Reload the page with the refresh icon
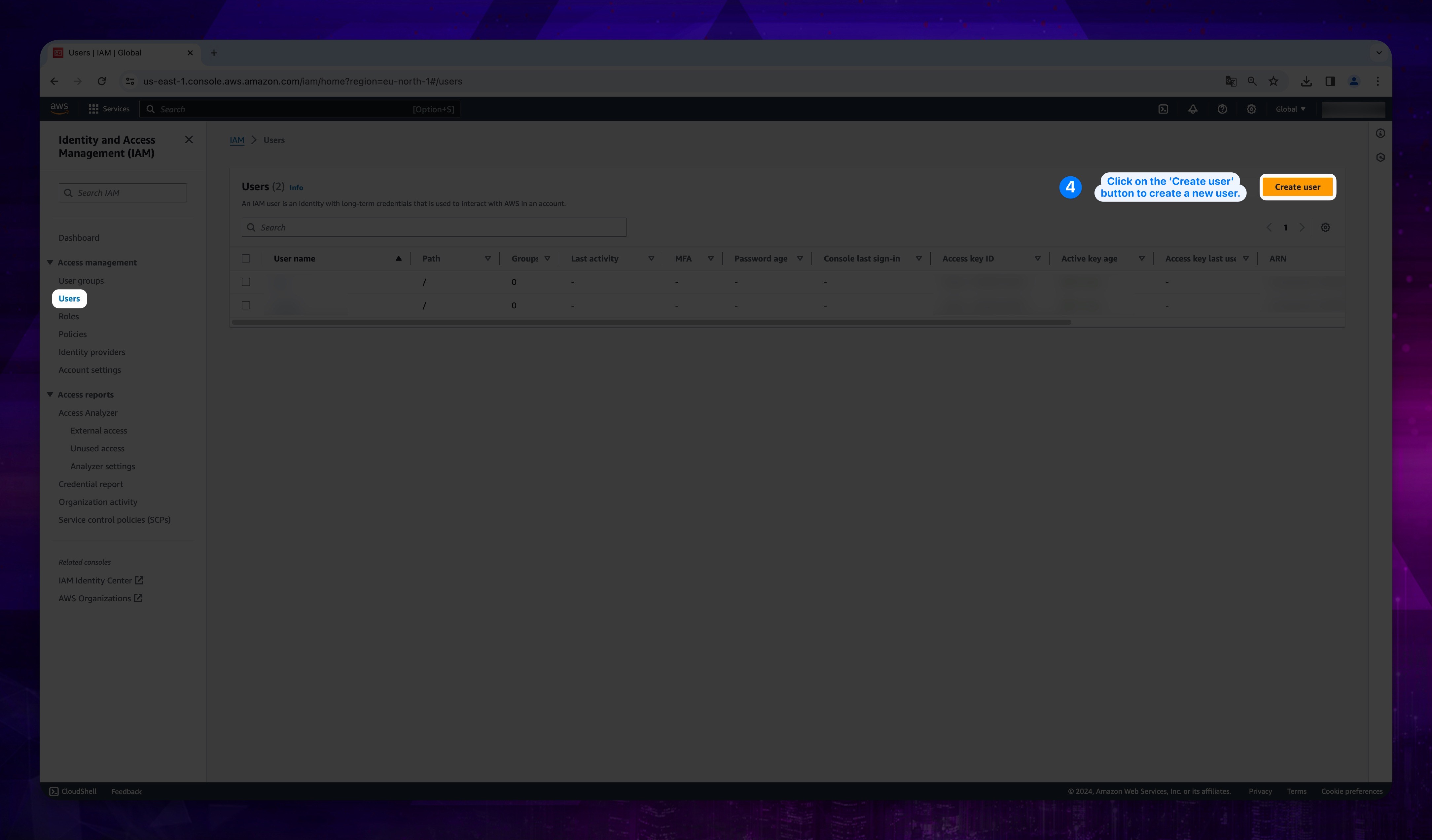 (102, 81)
